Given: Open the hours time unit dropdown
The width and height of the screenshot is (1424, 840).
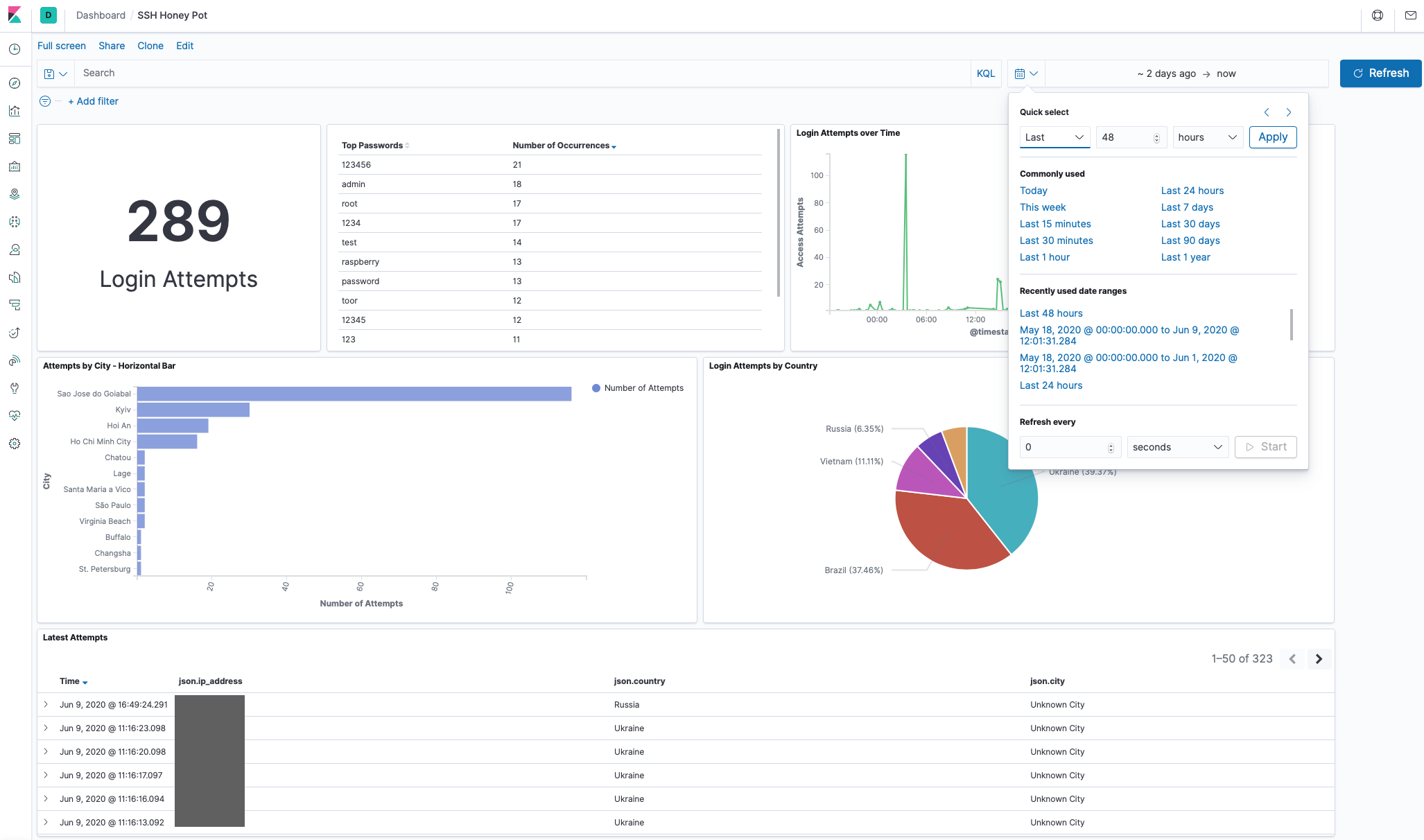Looking at the screenshot, I should click(x=1207, y=137).
